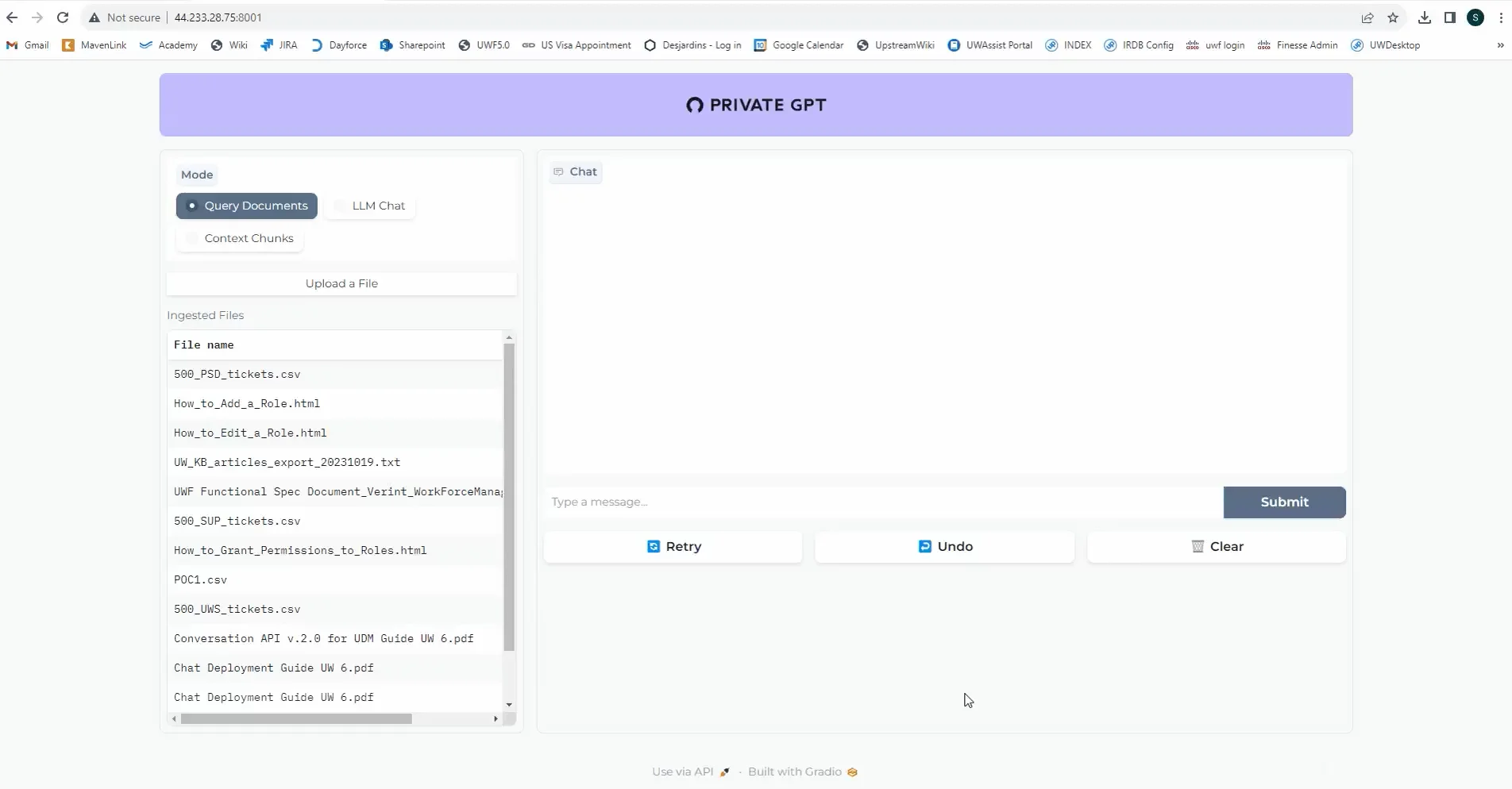1512x789 pixels.
Task: Click the scroll right arrow in Ingested Files
Action: 496,718
